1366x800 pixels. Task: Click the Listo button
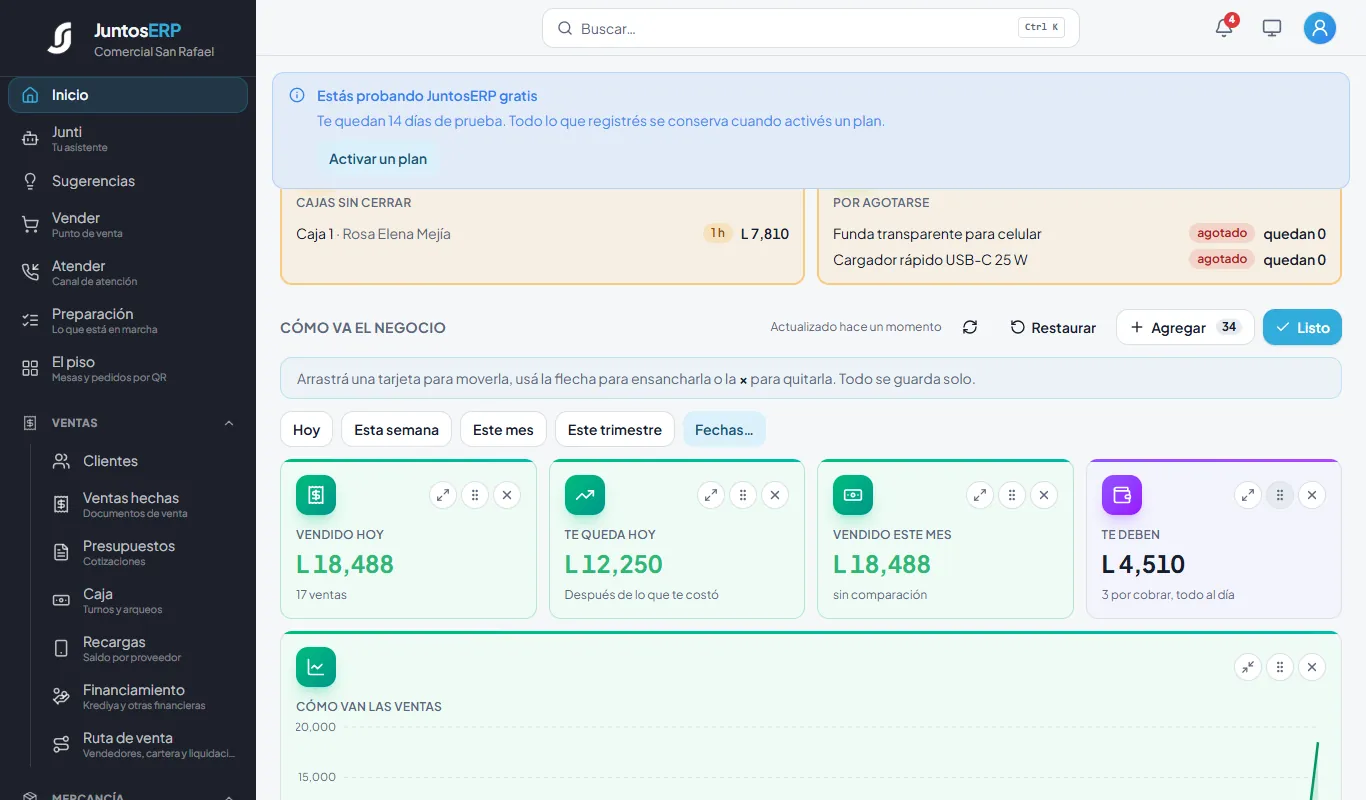1302,327
